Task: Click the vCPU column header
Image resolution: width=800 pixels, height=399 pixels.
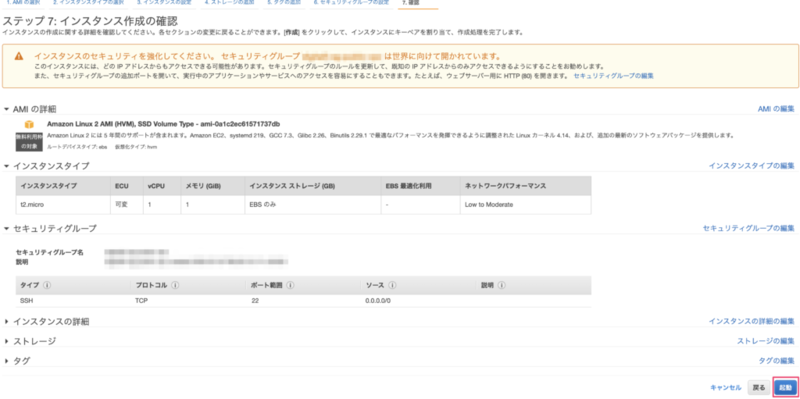Action: point(162,186)
